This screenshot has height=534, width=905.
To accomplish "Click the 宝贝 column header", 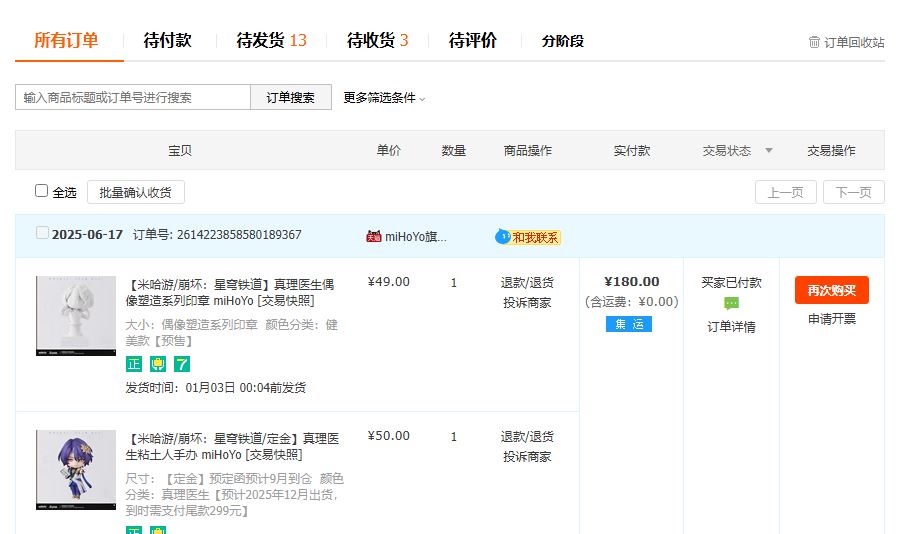I will (x=179, y=151).
